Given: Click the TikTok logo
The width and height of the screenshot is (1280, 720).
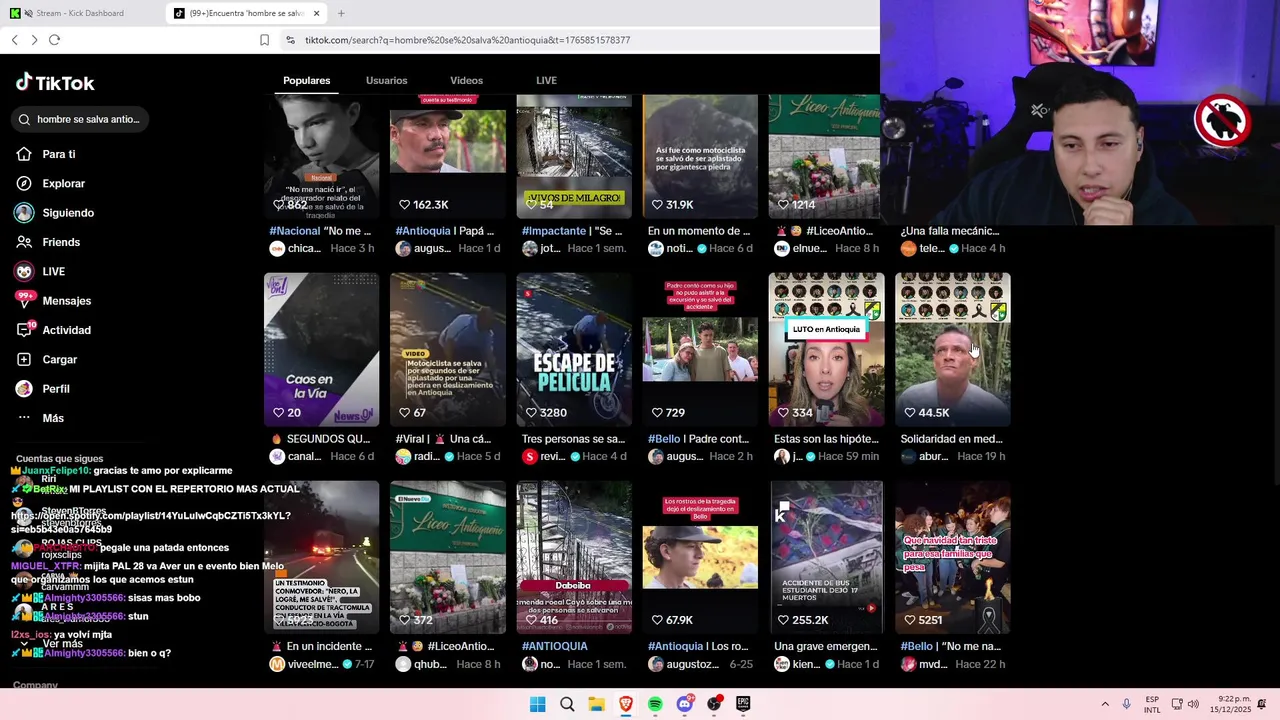Looking at the screenshot, I should click(x=55, y=83).
